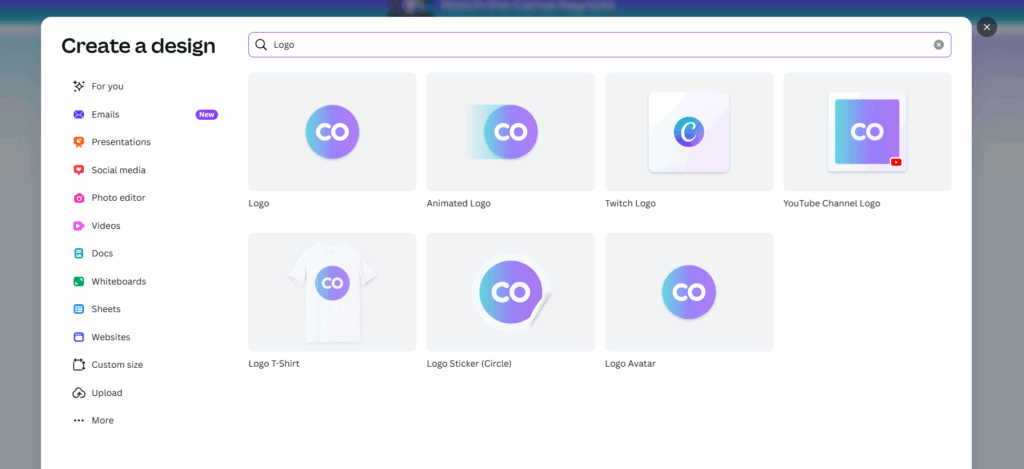Click the Custom size frame icon
1024x469 pixels.
[79, 364]
